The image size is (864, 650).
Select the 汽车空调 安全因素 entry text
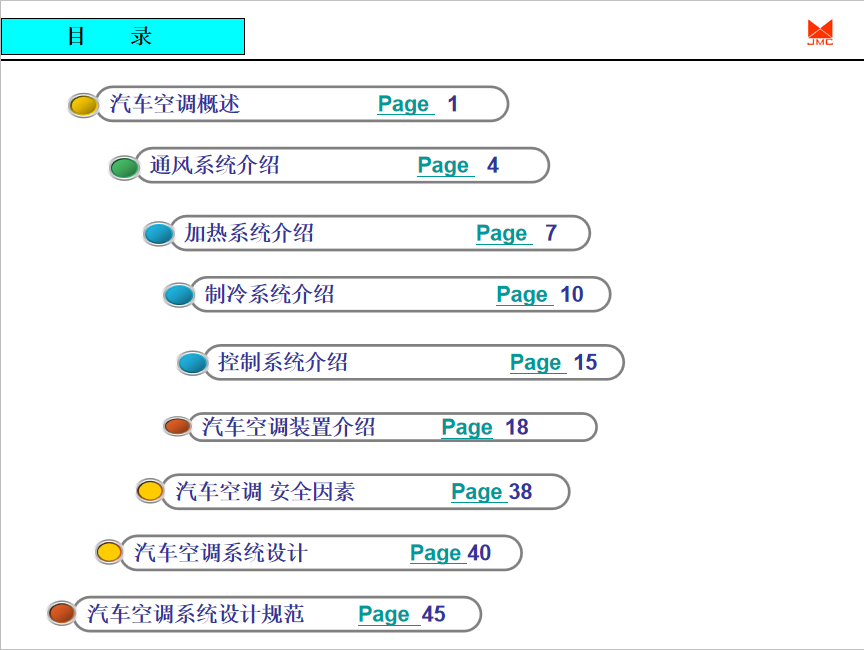click(x=265, y=491)
